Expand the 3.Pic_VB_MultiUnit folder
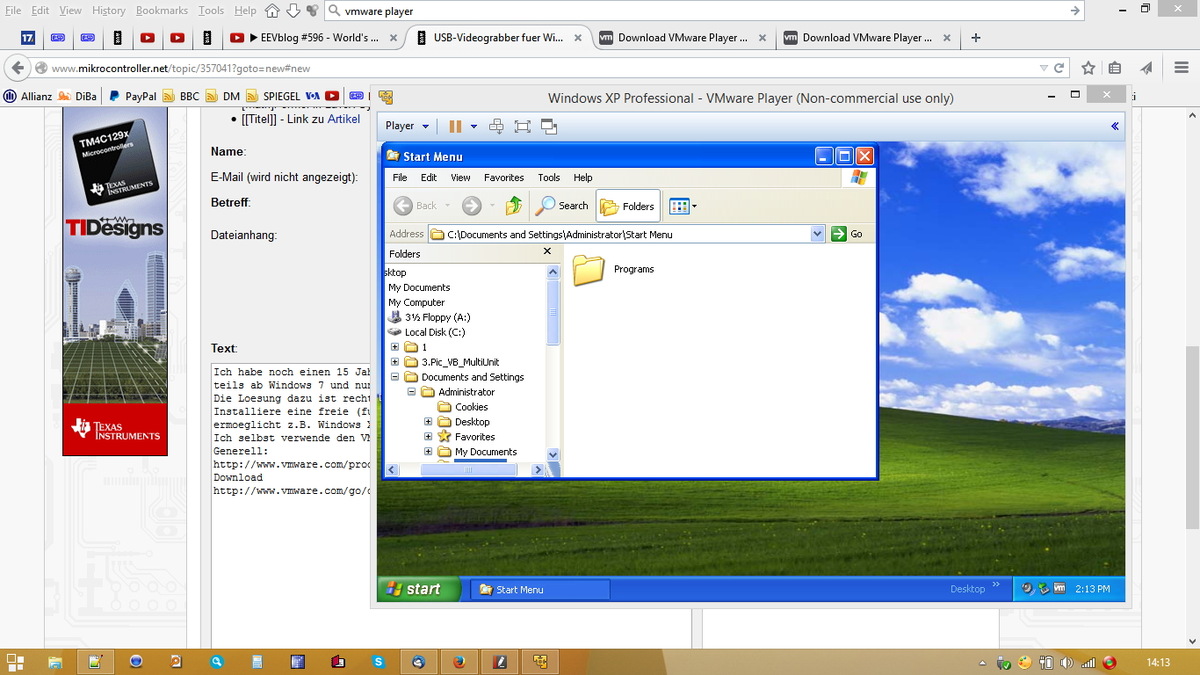Image resolution: width=1200 pixels, height=675 pixels. (x=395, y=362)
